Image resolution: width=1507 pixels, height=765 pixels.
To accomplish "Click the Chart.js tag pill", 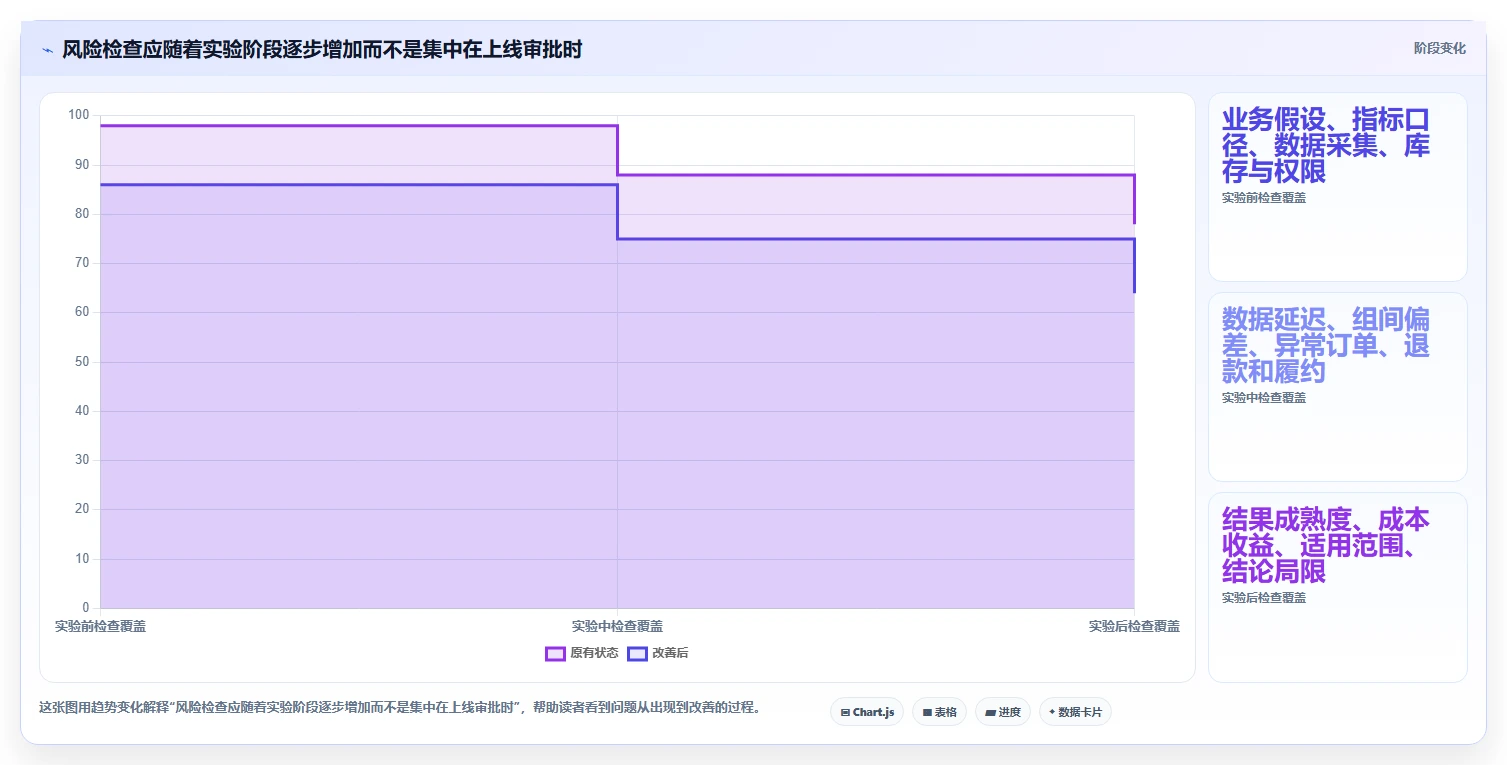I will (867, 712).
